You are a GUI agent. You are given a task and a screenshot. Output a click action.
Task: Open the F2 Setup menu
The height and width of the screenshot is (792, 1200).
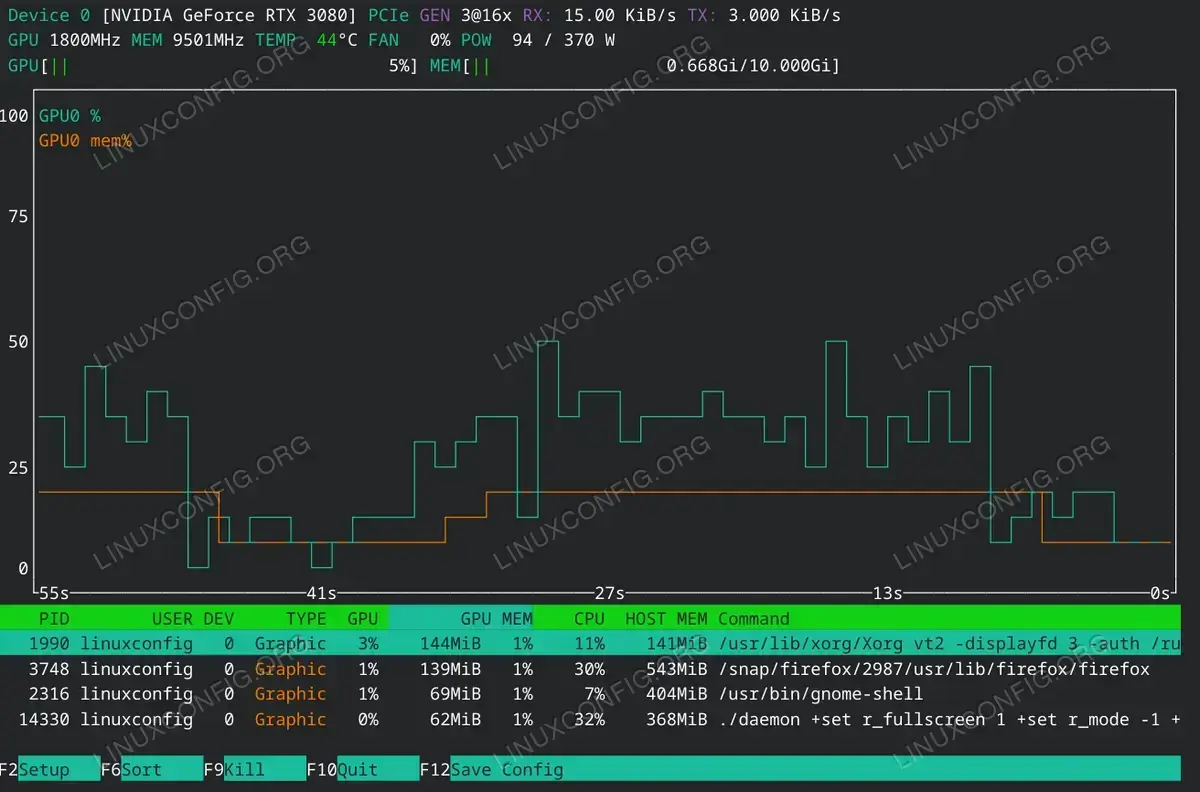(x=50, y=769)
